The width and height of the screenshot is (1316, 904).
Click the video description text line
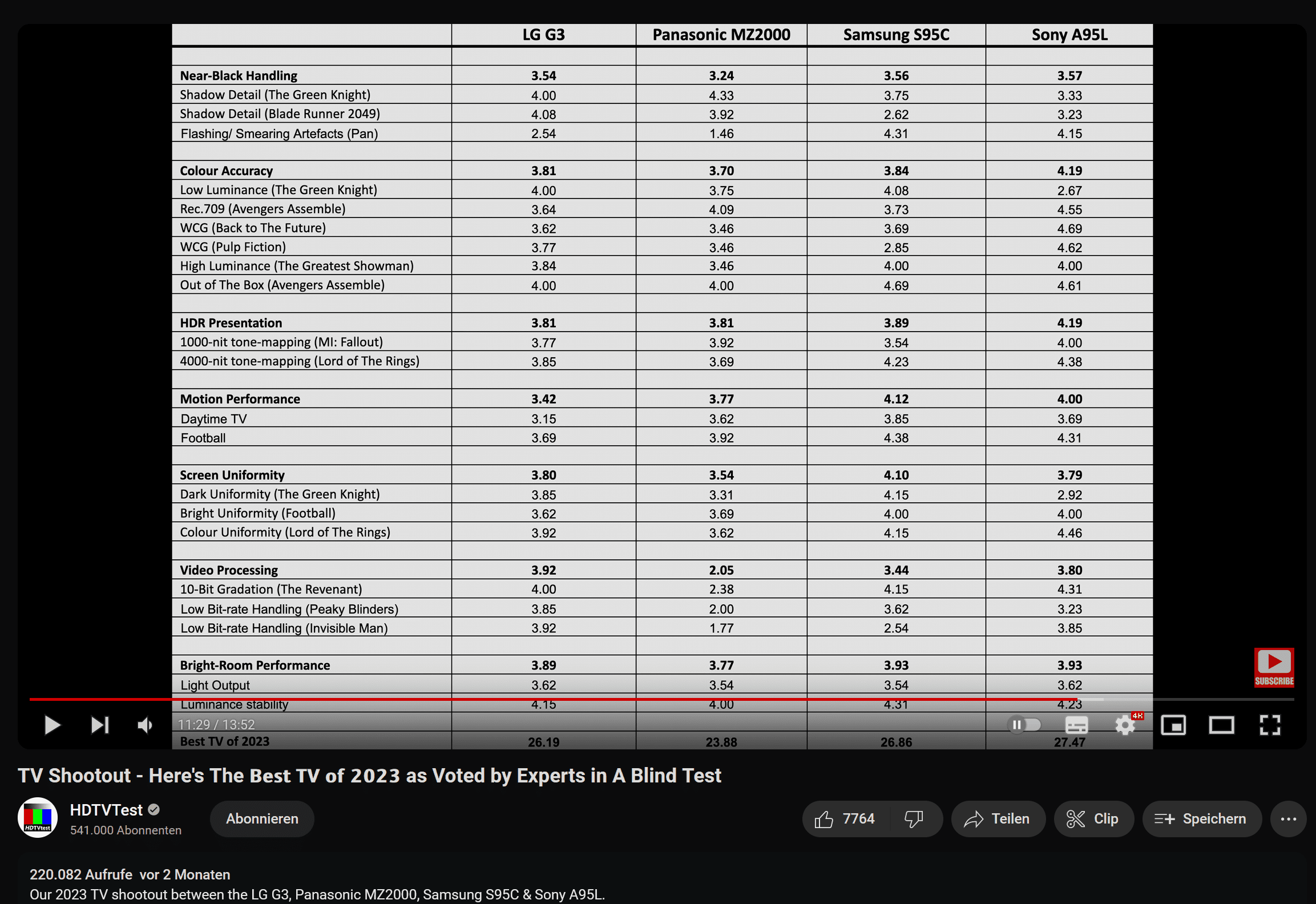point(317,894)
